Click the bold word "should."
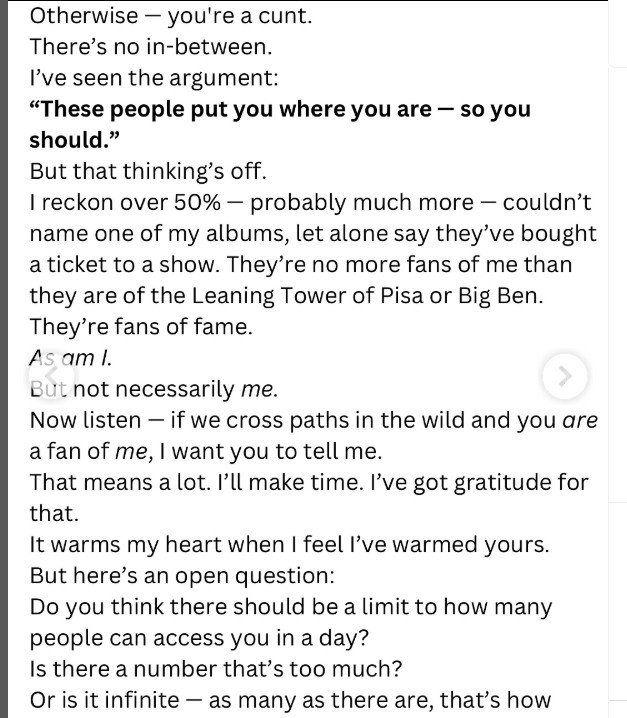The image size is (627, 718). tap(74, 140)
